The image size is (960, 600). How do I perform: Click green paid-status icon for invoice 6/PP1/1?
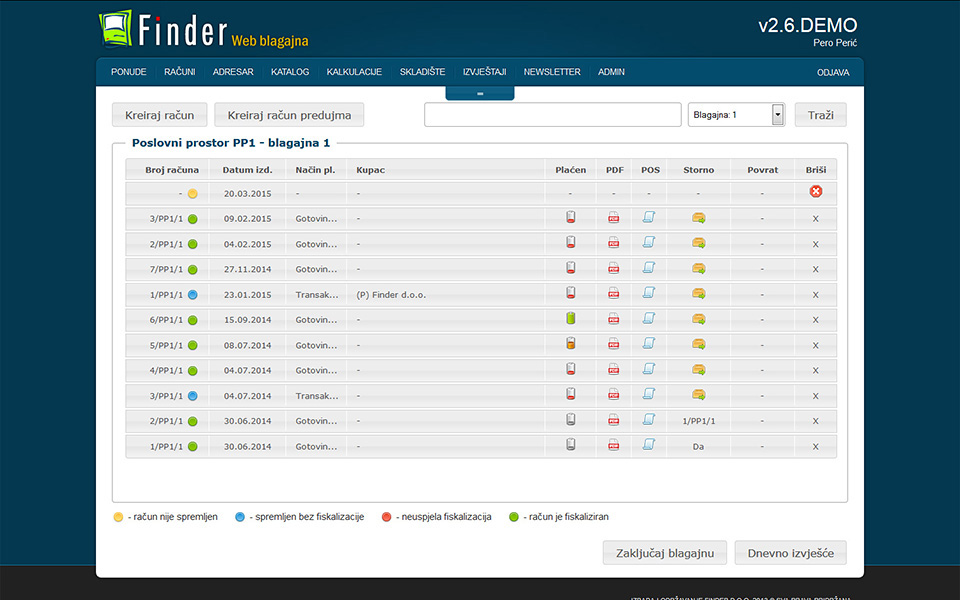coord(570,319)
